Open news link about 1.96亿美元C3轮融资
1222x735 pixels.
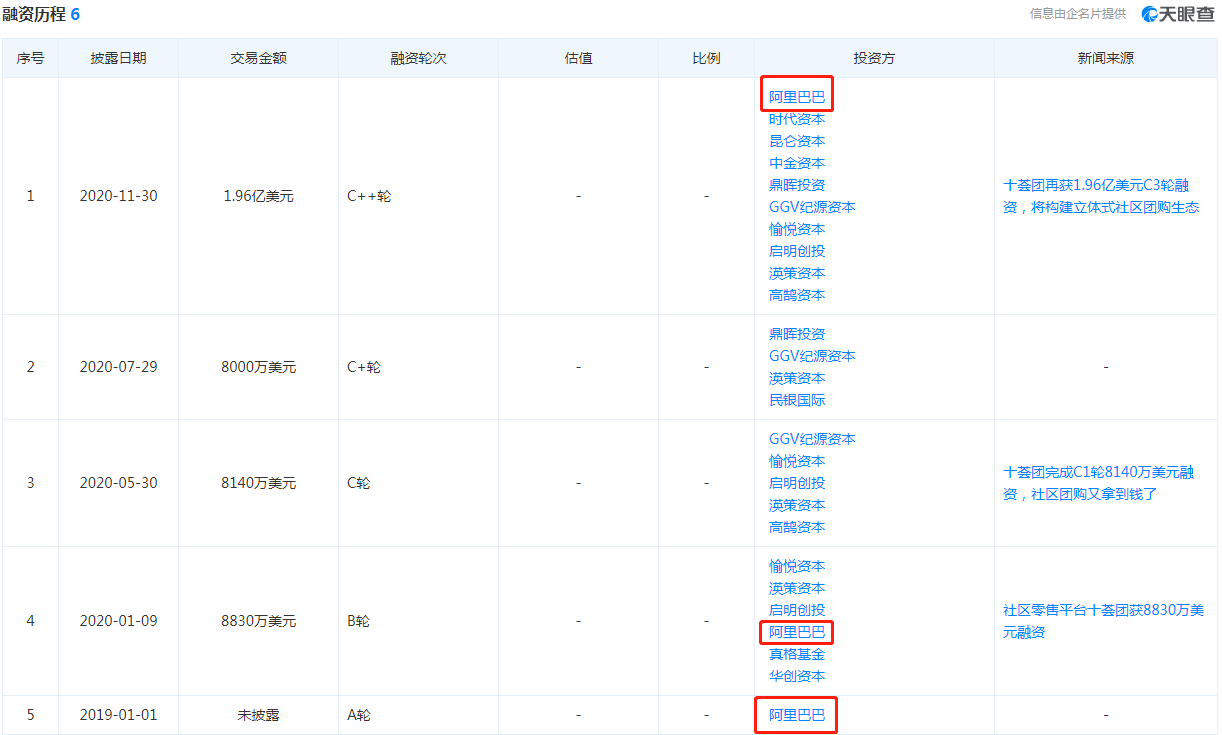(x=1101, y=196)
